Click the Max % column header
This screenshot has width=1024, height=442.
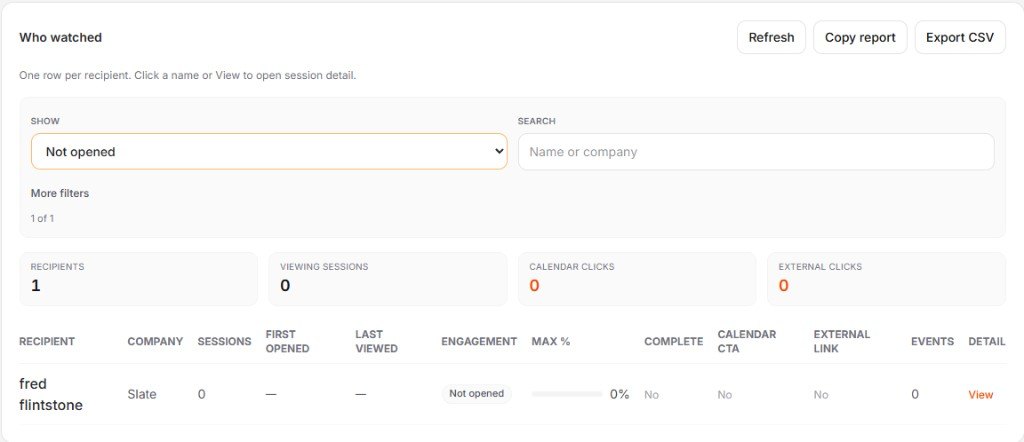pyautogui.click(x=551, y=341)
